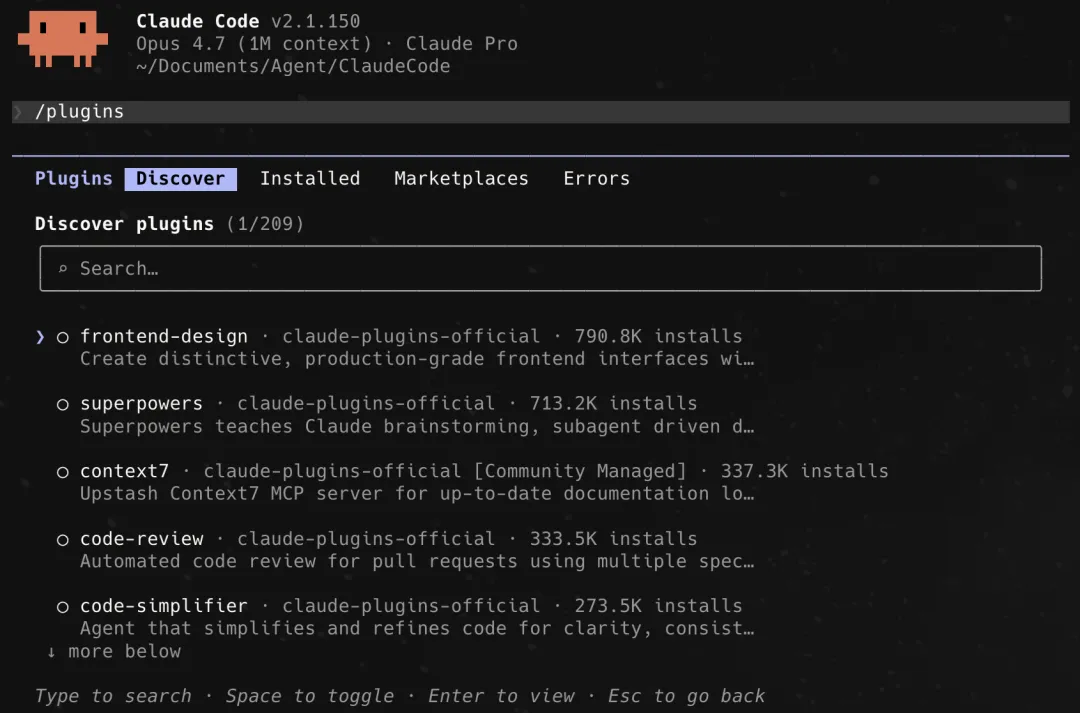Screen dimensions: 1080x713
Task: Toggle the context7 plugin circle
Action: coord(63,472)
